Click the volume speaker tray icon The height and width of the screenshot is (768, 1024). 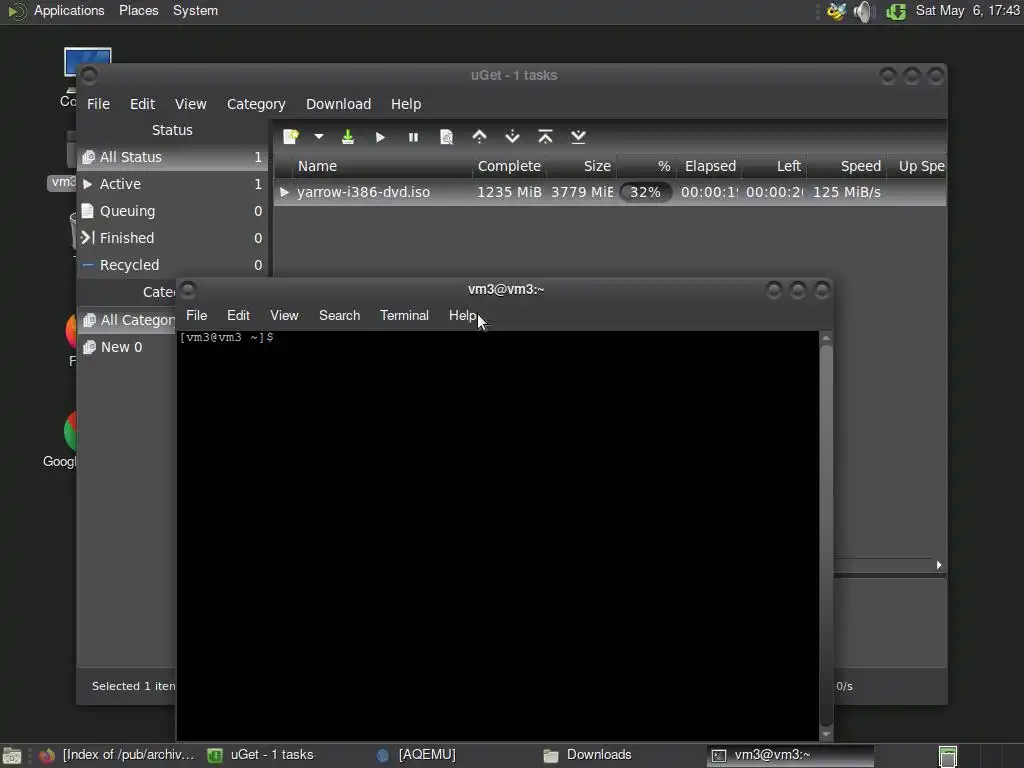click(863, 11)
